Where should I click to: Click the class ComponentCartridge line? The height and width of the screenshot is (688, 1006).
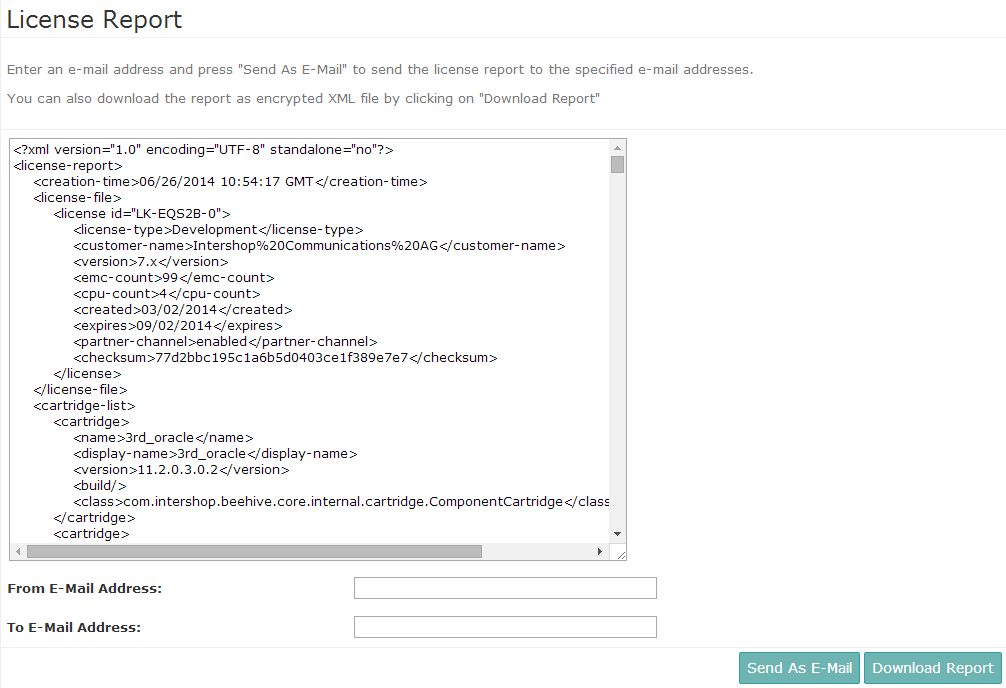[341, 502]
